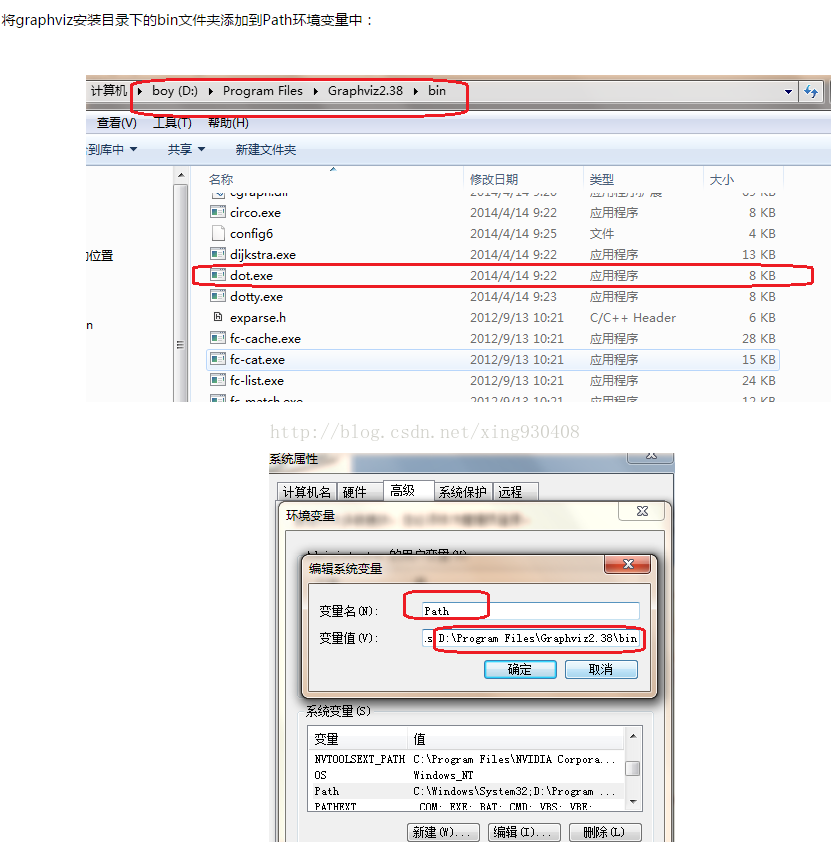
Task: Open the address bar history dropdown
Action: coord(788,91)
